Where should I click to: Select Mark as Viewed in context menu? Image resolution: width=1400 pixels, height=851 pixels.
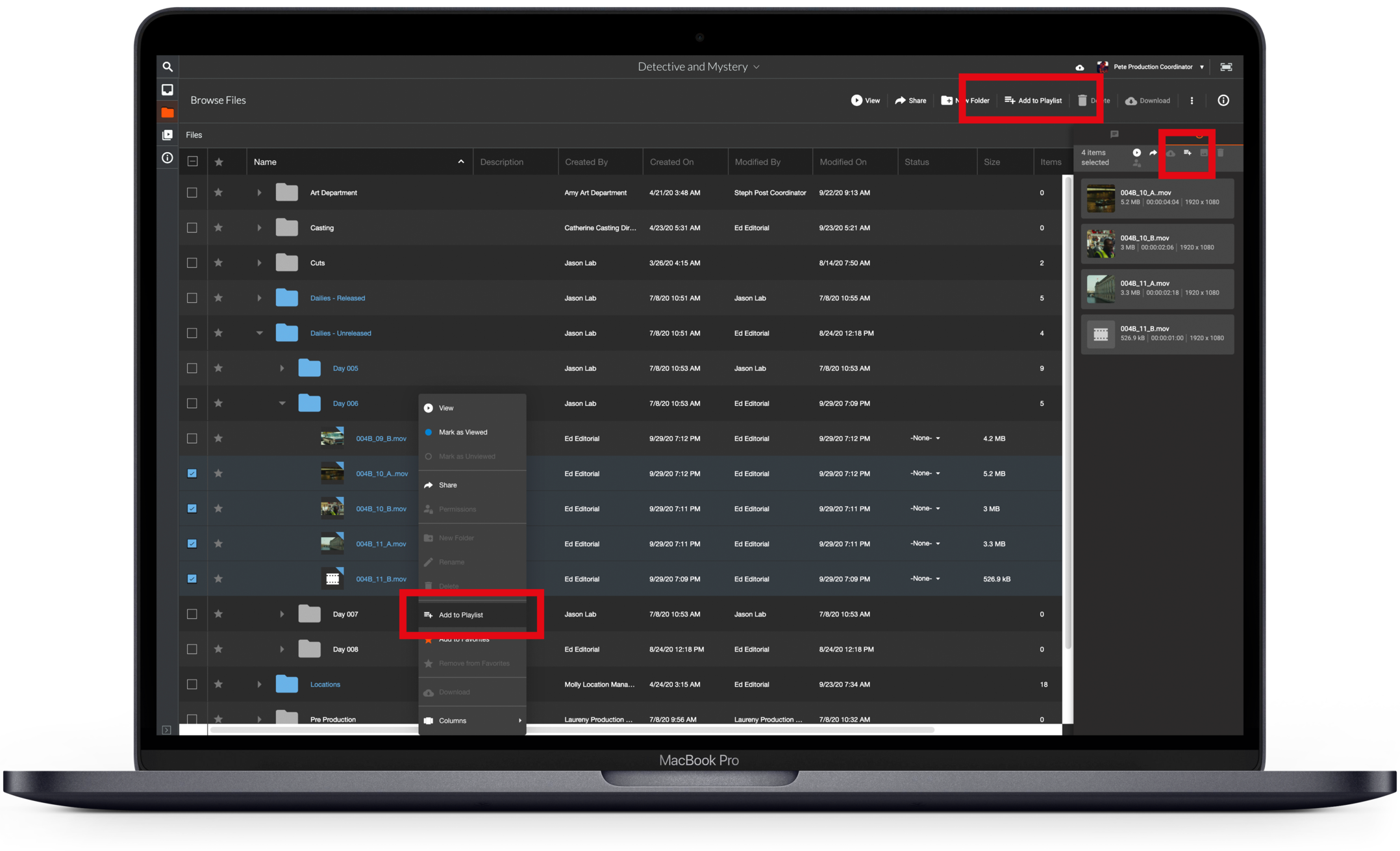tap(462, 433)
